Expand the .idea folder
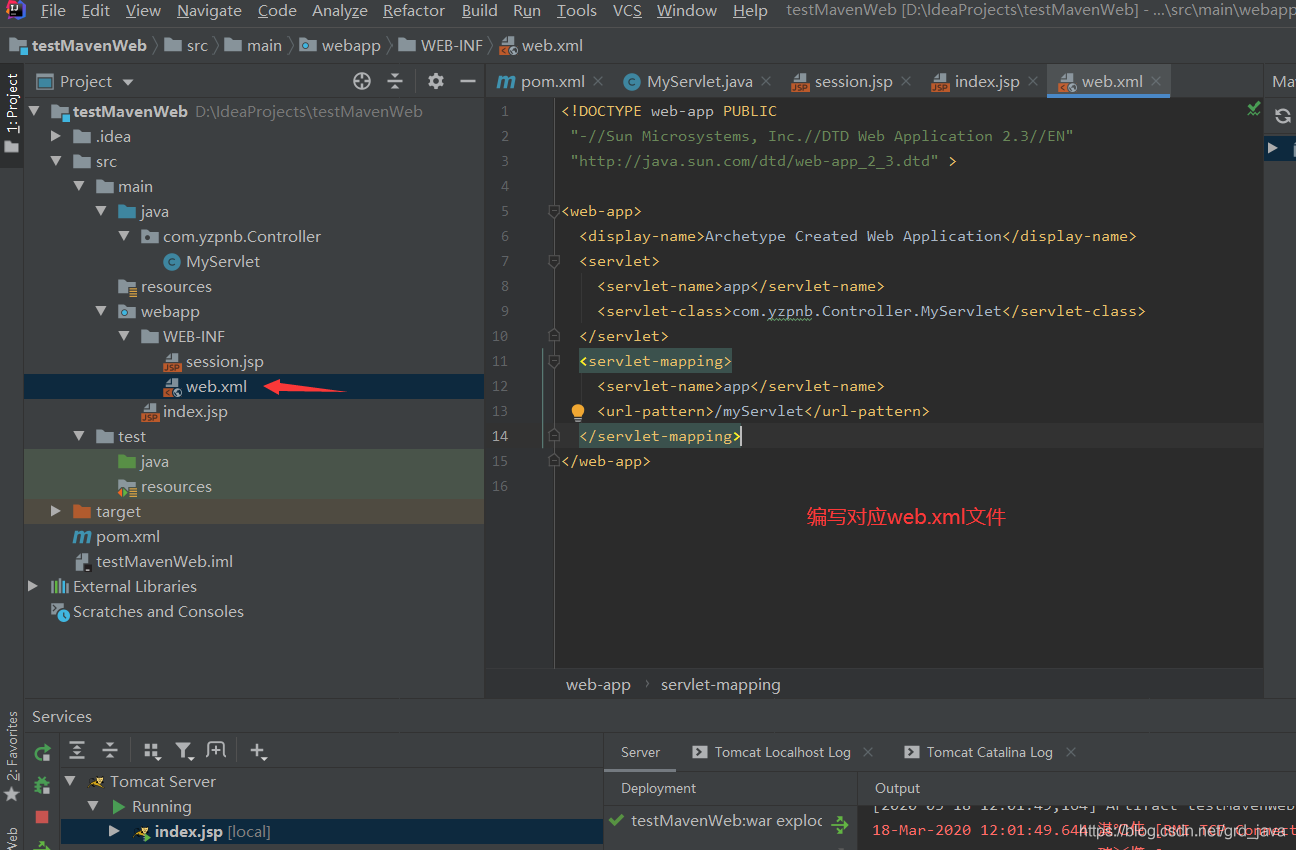Screen dimensions: 1296x850 (x=57, y=136)
